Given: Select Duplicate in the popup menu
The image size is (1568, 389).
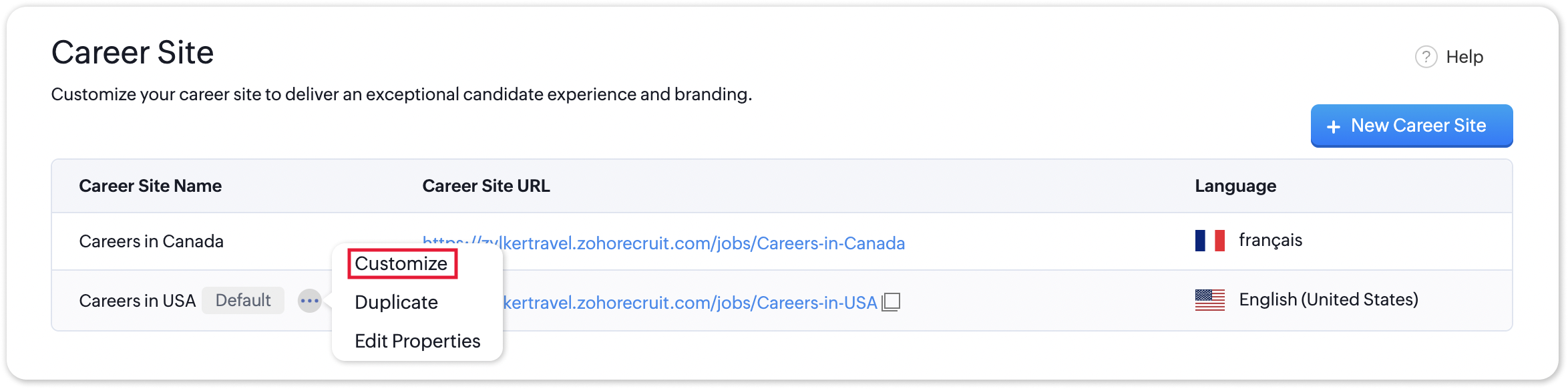Looking at the screenshot, I should (396, 302).
